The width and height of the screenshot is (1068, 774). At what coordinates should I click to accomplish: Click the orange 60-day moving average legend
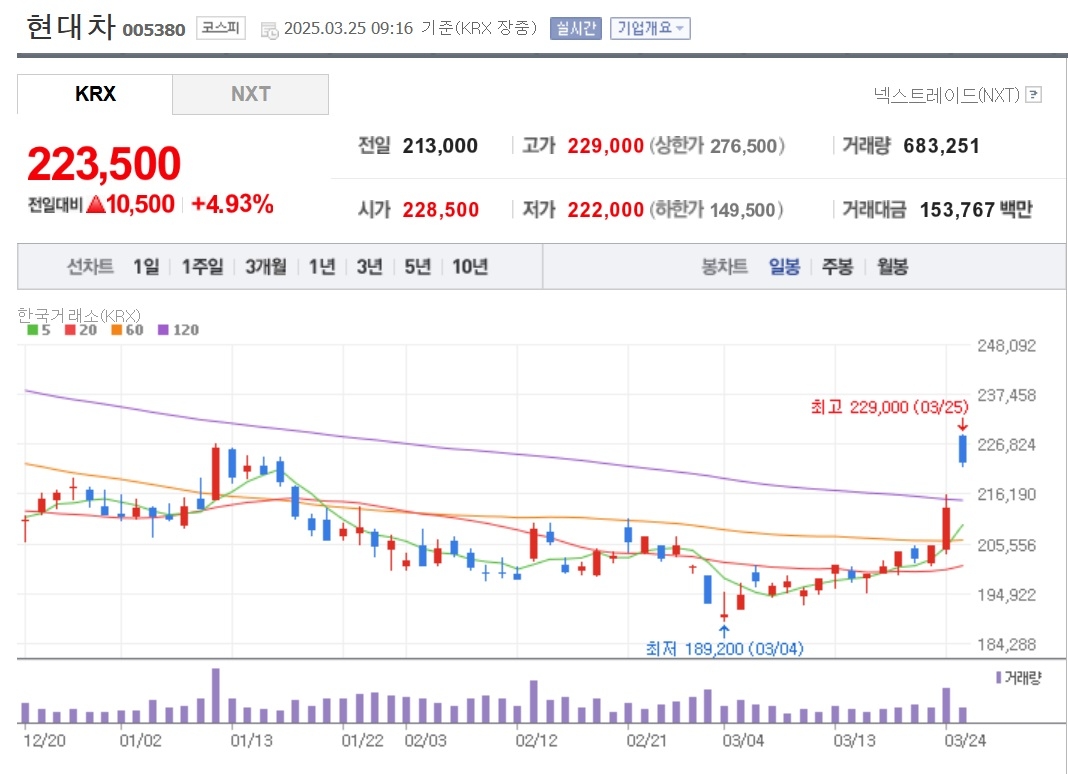point(127,330)
